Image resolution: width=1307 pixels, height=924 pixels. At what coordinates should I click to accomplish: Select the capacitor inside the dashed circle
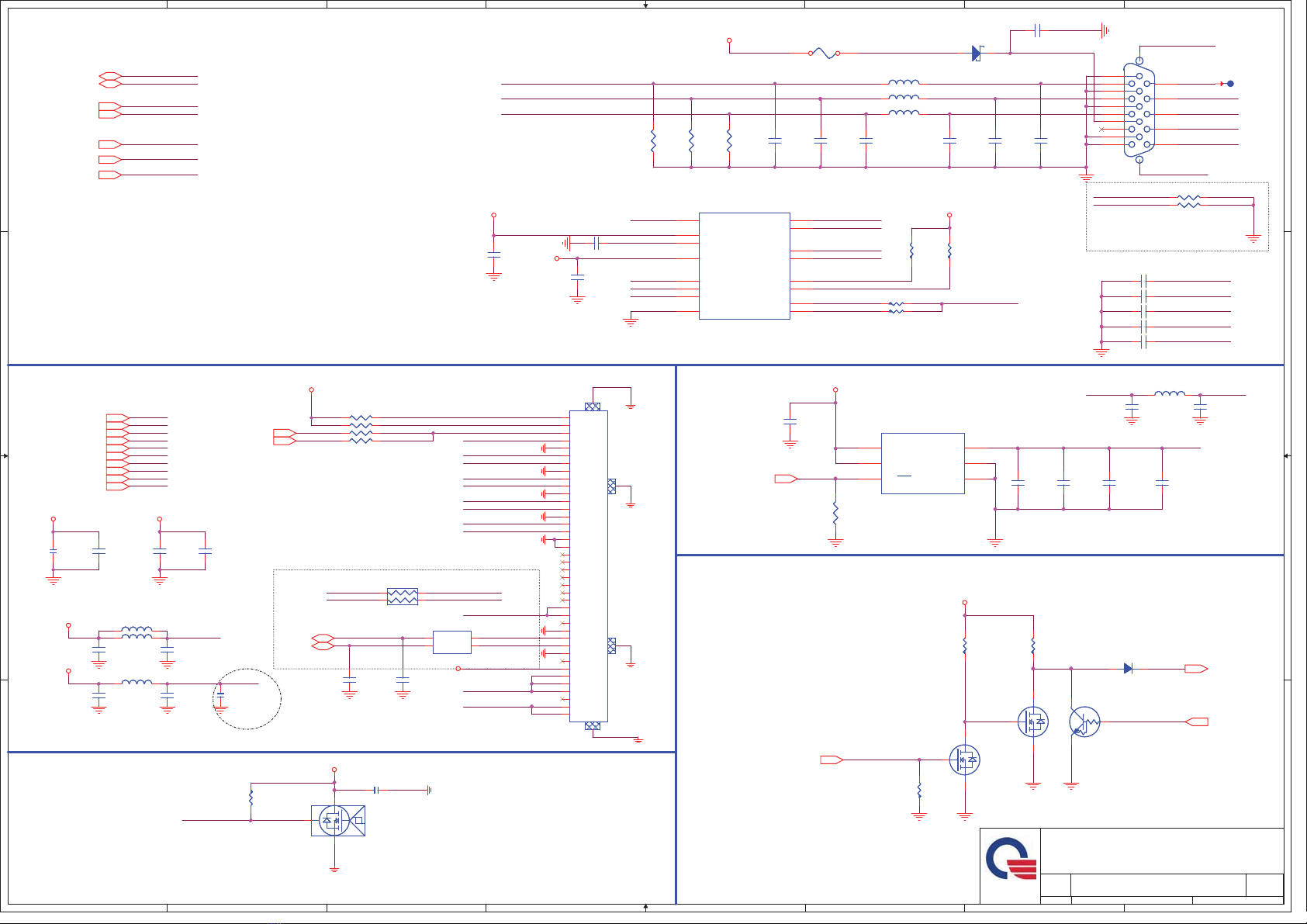click(x=220, y=694)
